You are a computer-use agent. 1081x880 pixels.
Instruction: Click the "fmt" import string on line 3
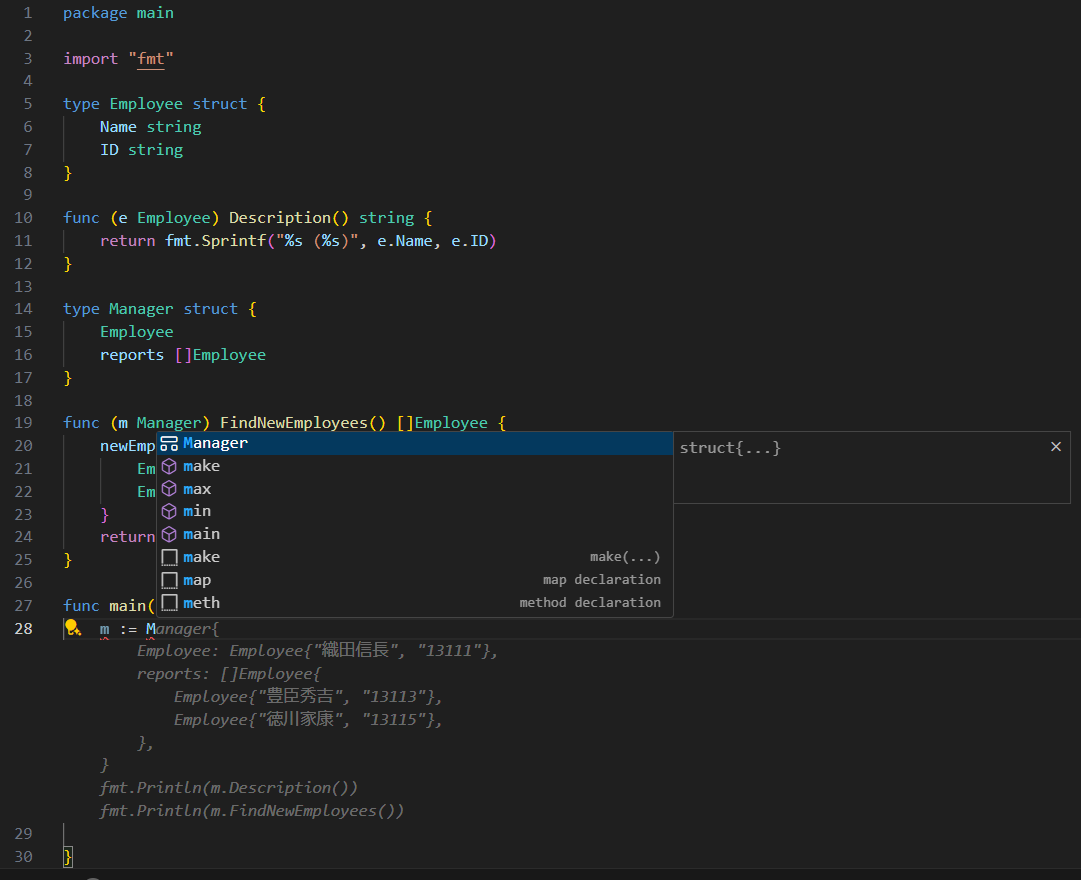click(151, 59)
